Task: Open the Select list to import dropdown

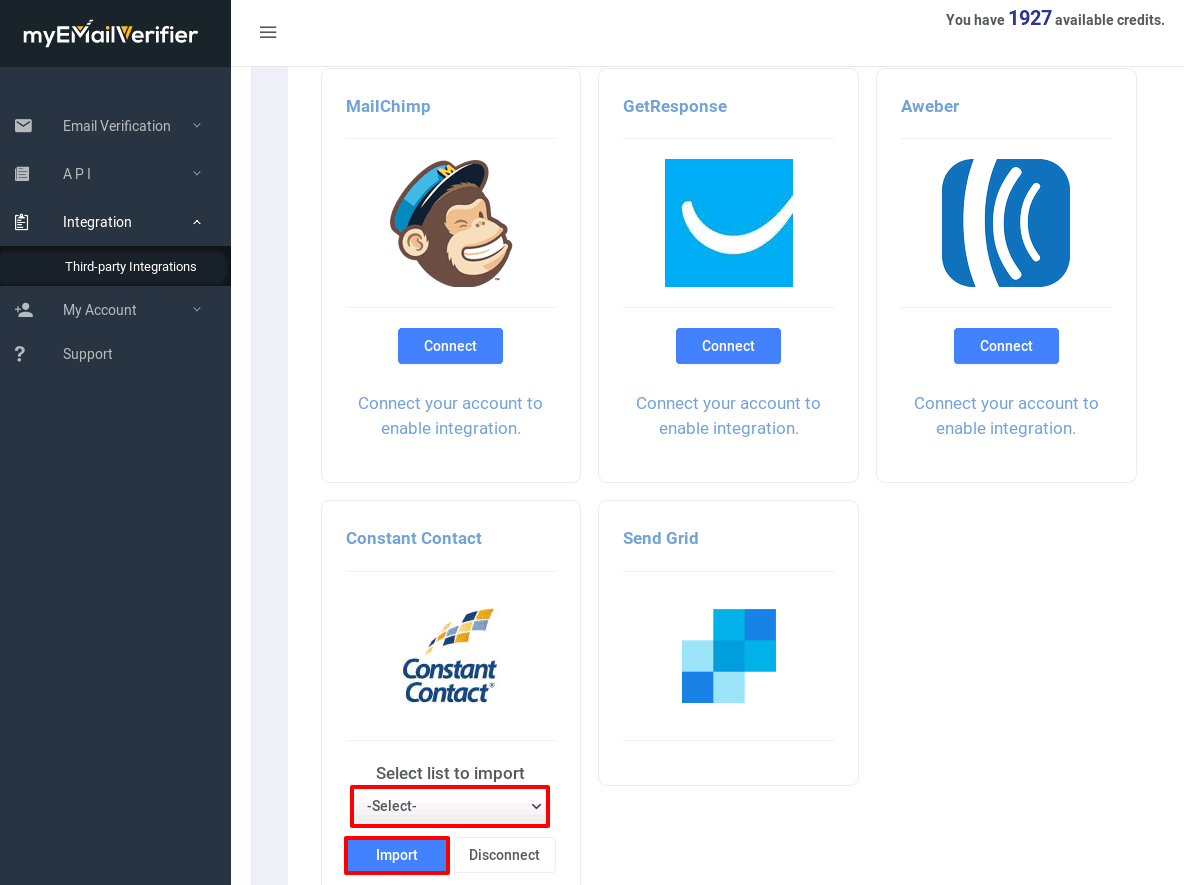Action: click(450, 806)
